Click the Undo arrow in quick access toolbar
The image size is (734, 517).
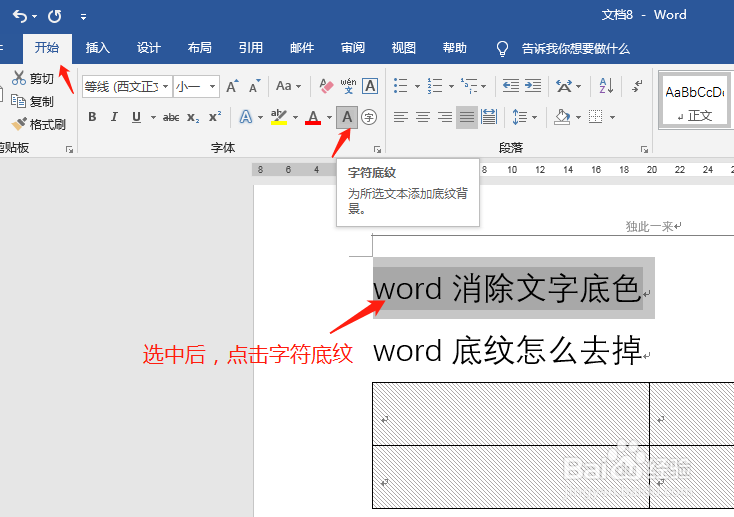[20, 16]
